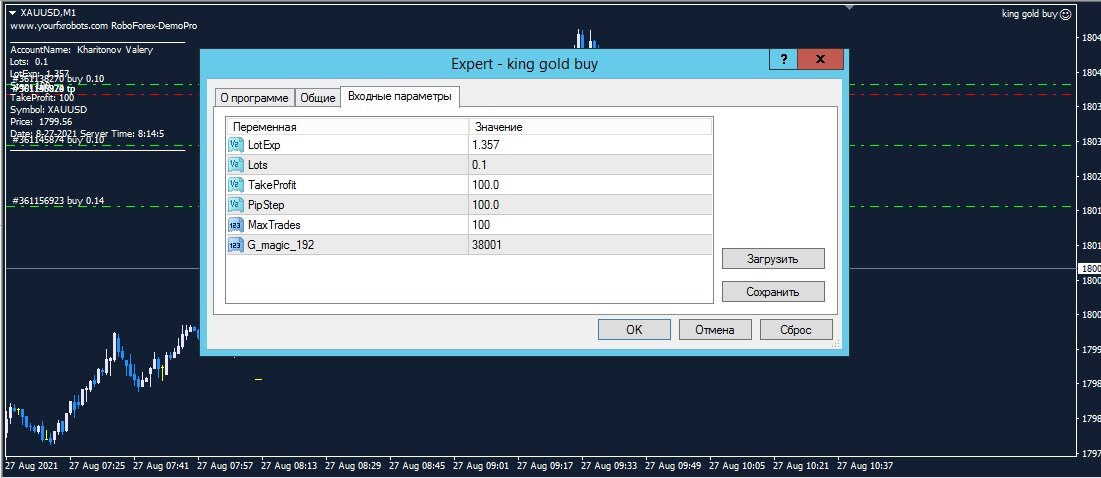Viewport: 1101px width, 478px height.
Task: Click the Symbol: XAUUSD text on chart
Action: tap(48, 109)
